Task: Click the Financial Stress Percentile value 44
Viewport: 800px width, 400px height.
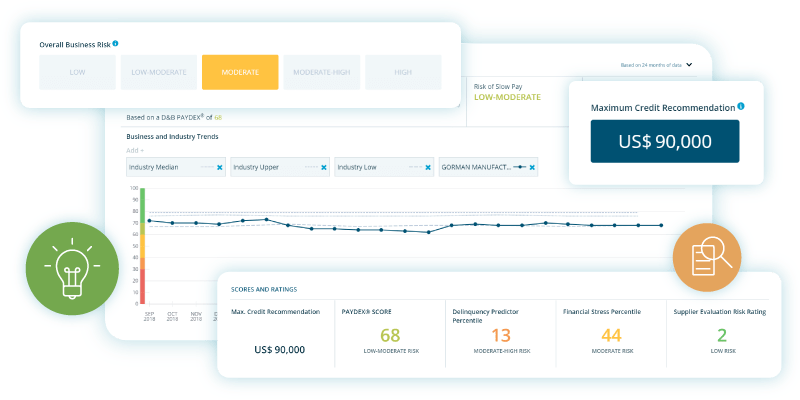Action: [x=611, y=337]
